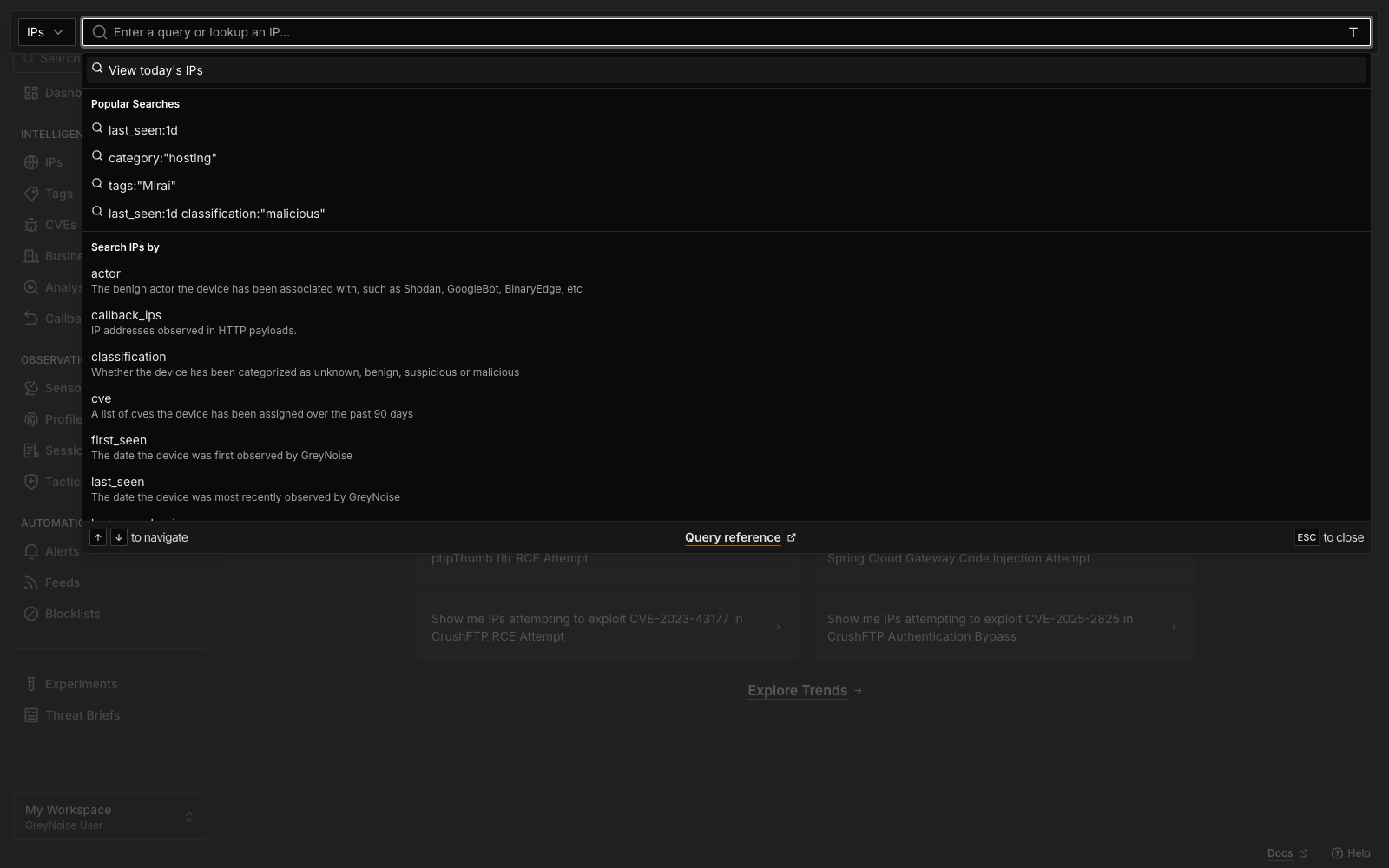Open Tactics shield icon in sidebar

pos(31,482)
